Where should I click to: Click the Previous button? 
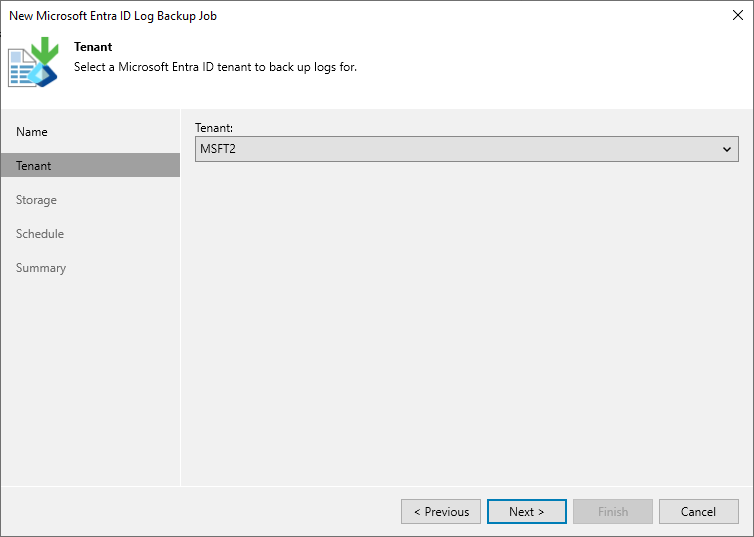coord(441,512)
